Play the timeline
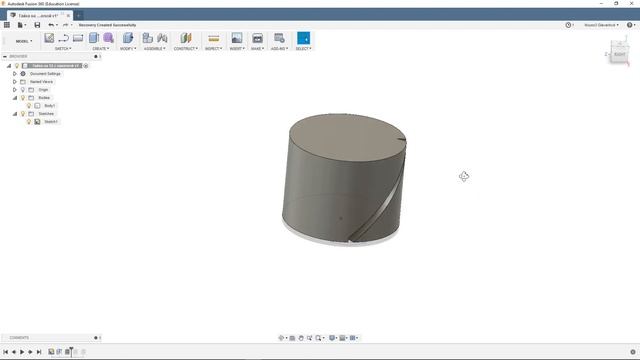The image size is (640, 360). (x=22, y=352)
